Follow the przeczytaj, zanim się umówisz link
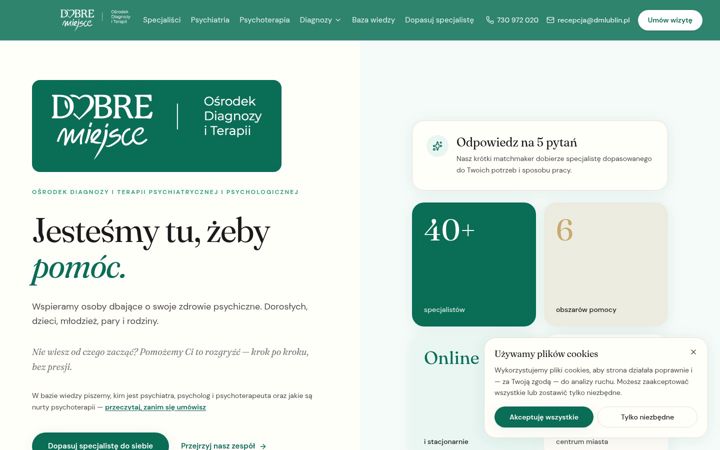 click(155, 407)
